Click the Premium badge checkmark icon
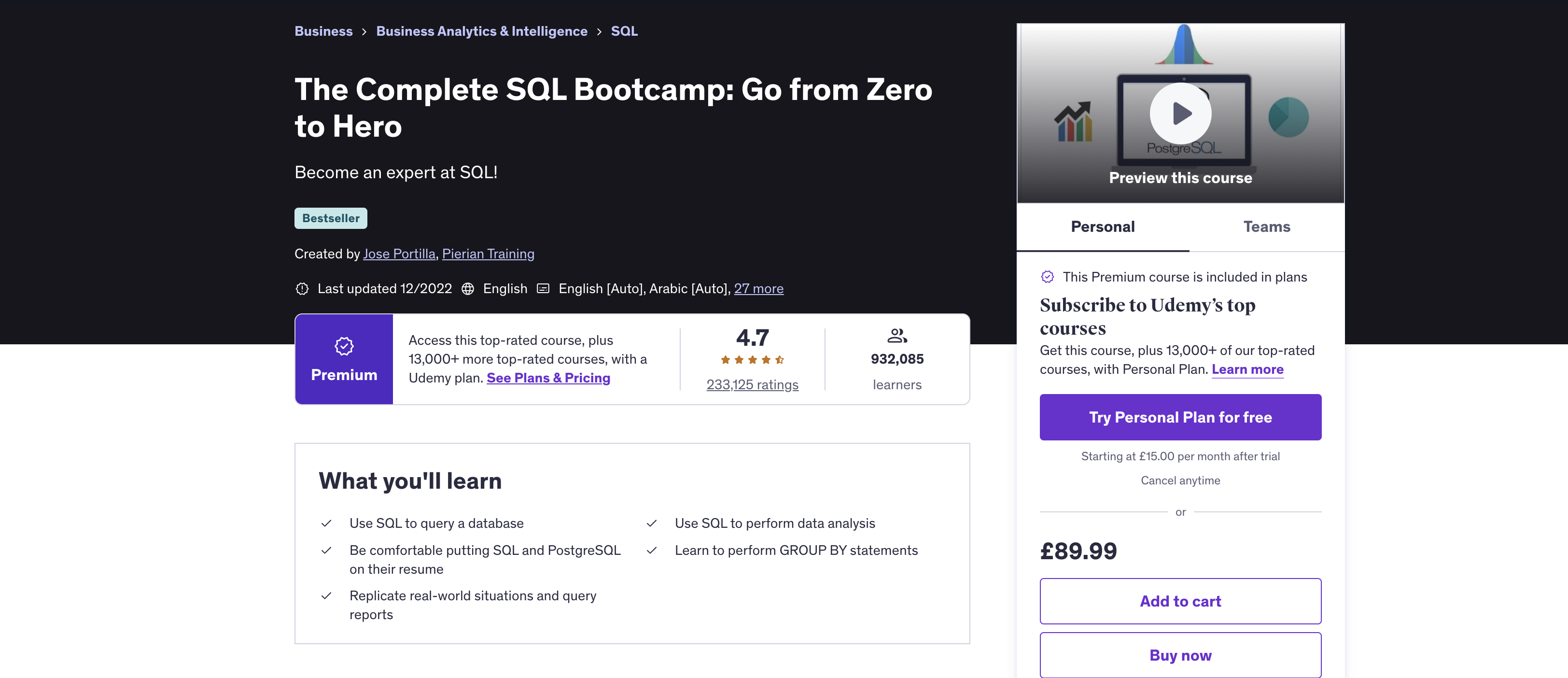 coord(344,346)
